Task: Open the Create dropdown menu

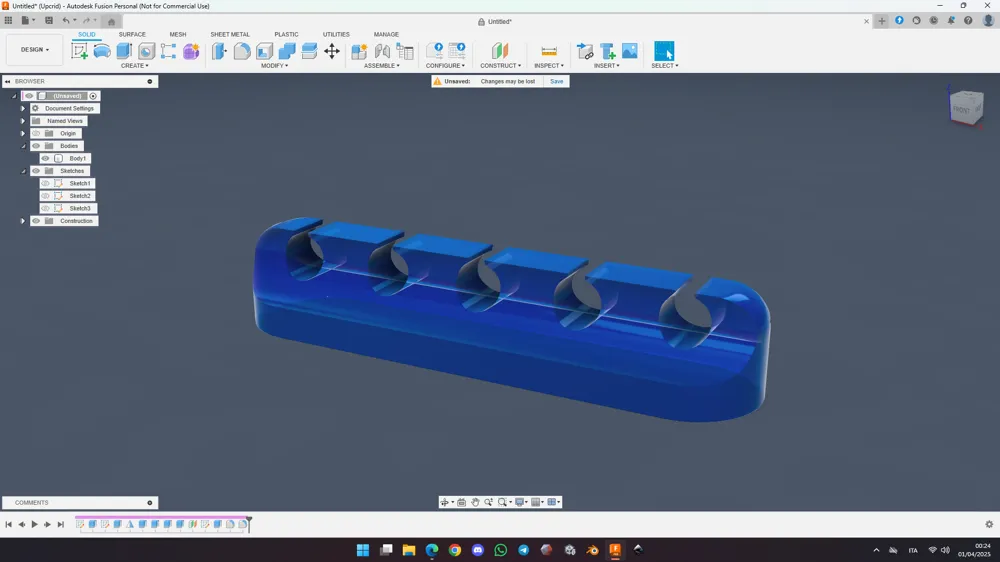Action: click(x=135, y=66)
